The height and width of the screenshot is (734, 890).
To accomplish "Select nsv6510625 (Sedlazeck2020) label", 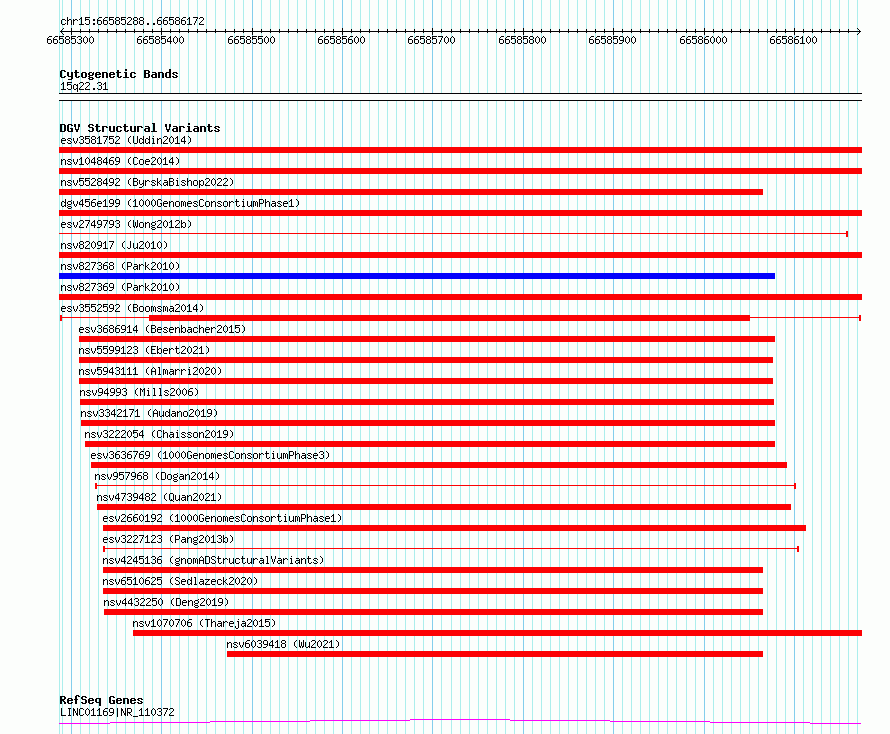I will 180,581.
